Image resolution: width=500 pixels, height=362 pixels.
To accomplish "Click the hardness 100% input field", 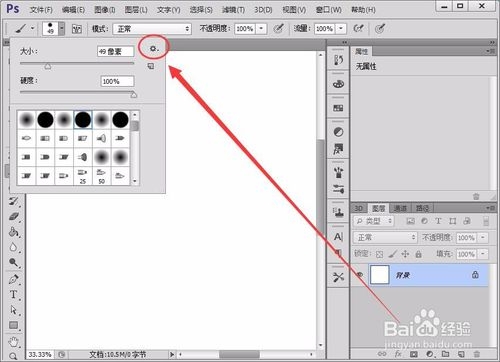I will click(117, 81).
